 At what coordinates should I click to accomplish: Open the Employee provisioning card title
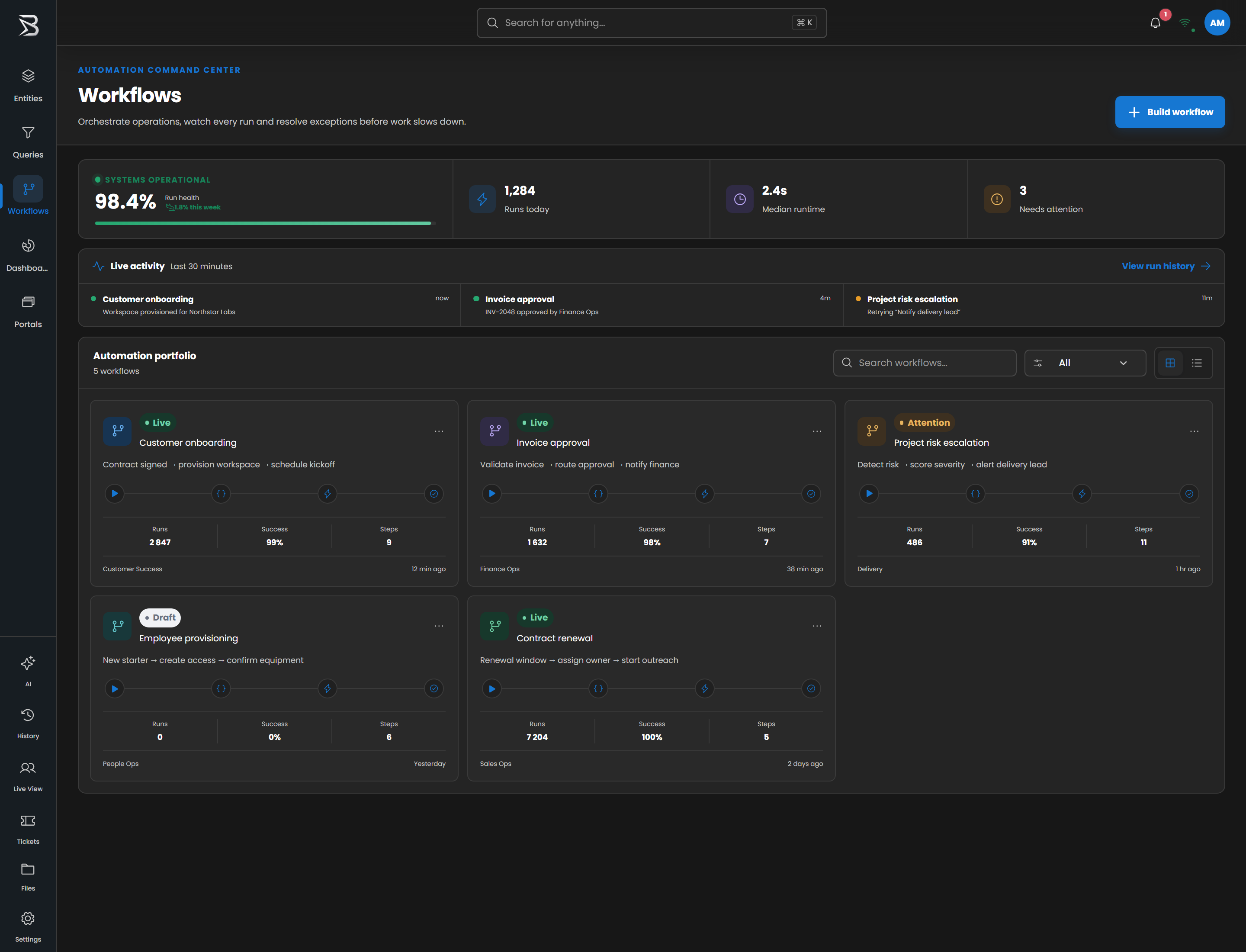point(188,638)
